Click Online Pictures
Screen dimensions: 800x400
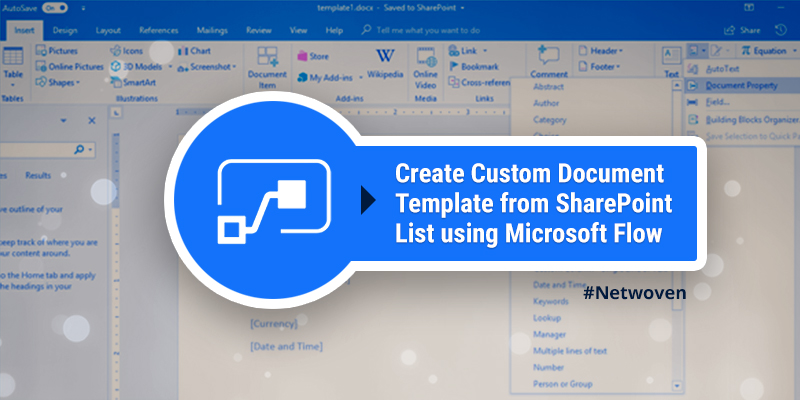click(x=69, y=67)
